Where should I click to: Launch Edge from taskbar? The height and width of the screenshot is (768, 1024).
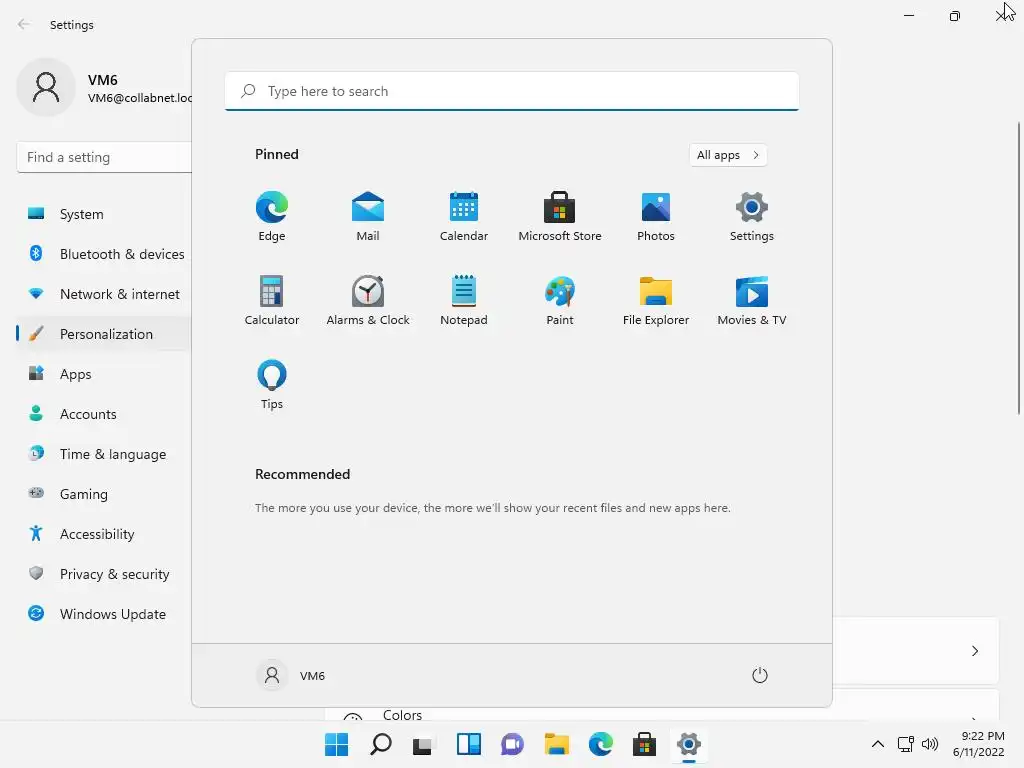click(x=600, y=744)
